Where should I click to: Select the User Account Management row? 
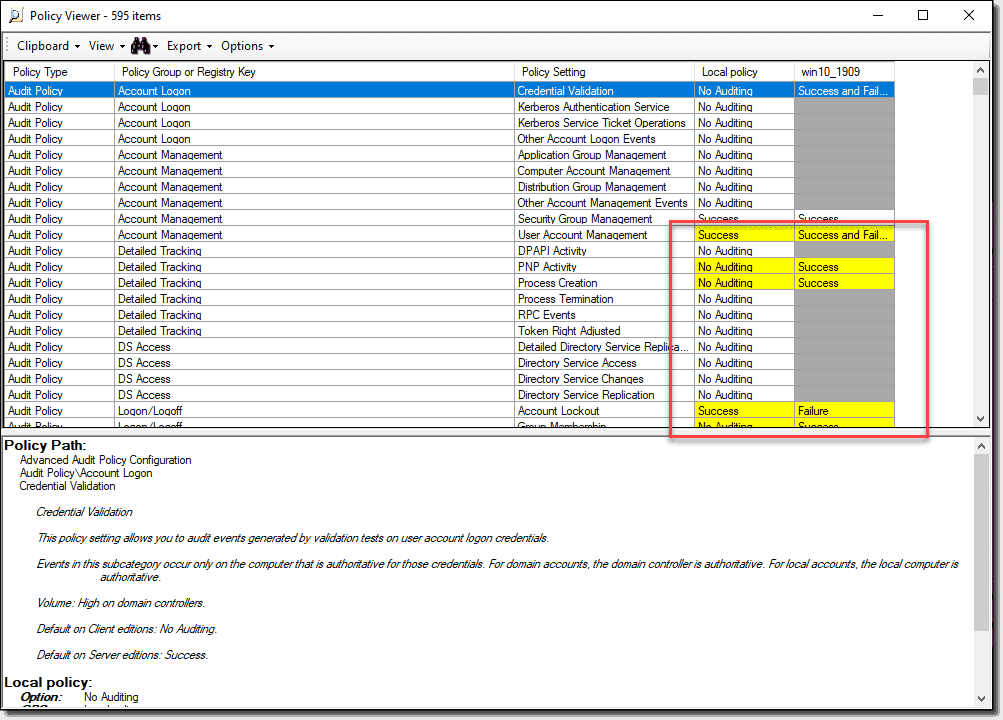300,234
